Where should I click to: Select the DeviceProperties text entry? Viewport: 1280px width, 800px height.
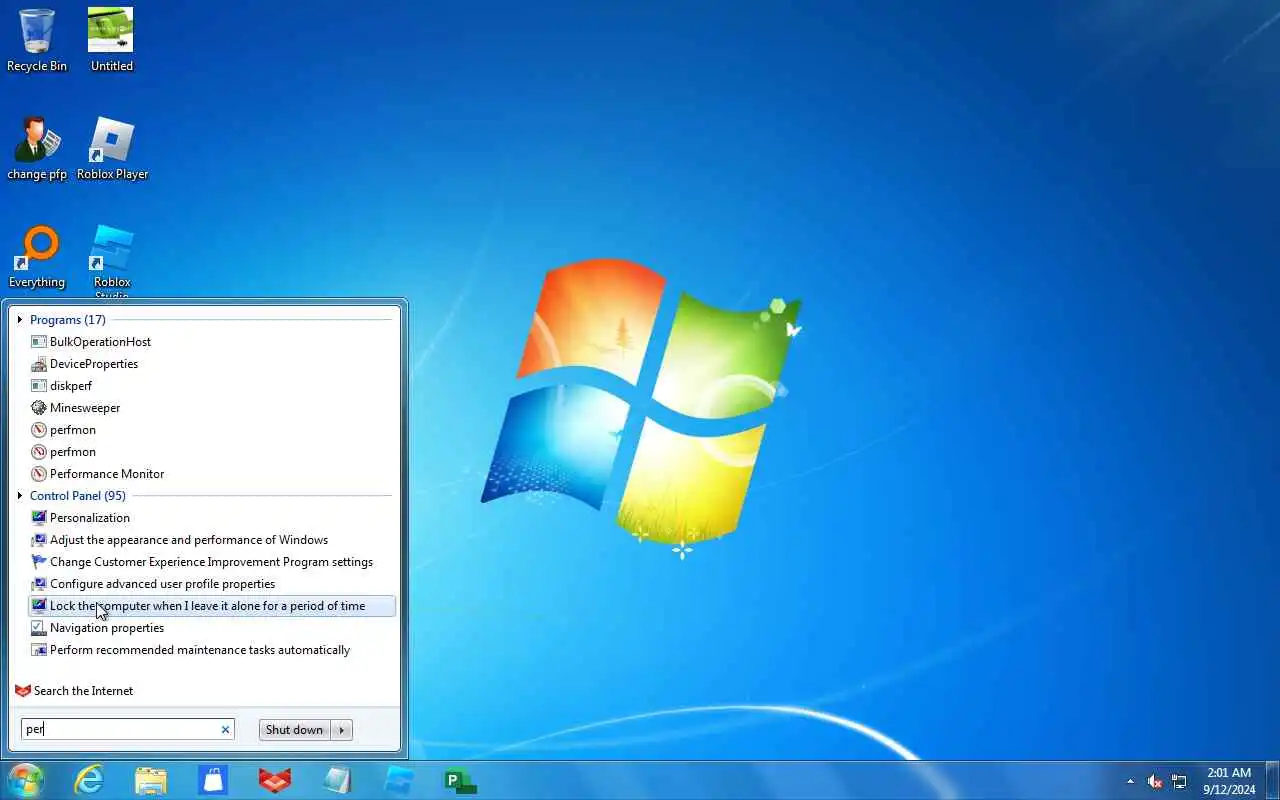[x=94, y=364]
